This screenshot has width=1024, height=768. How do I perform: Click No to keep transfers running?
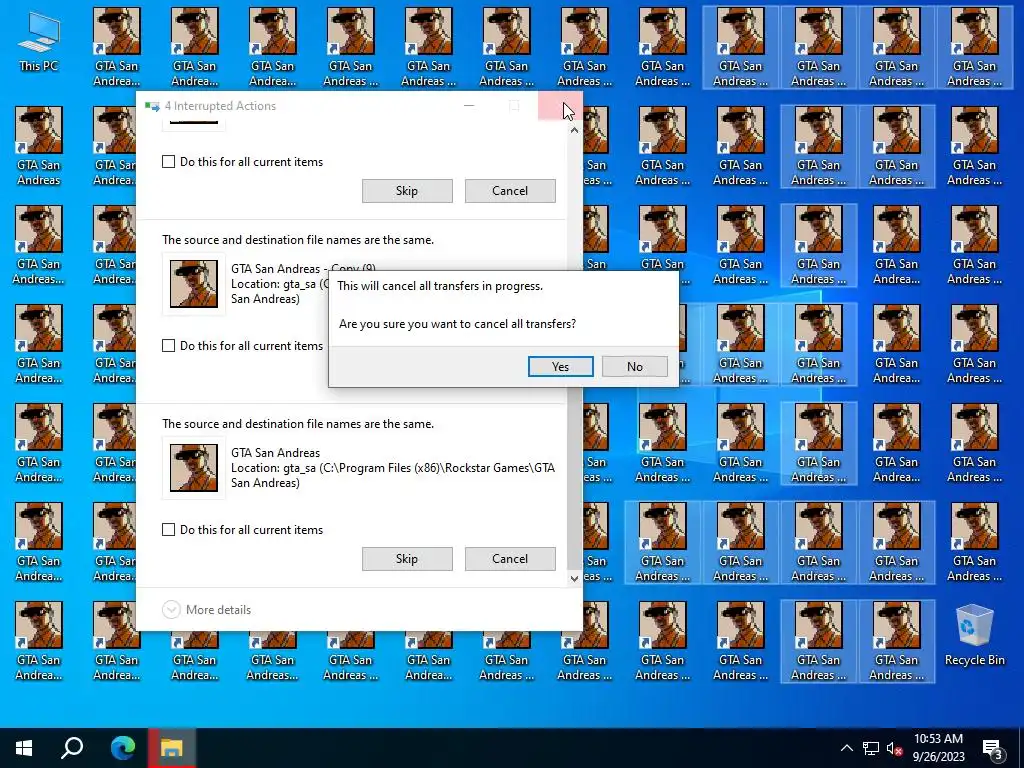click(x=635, y=366)
